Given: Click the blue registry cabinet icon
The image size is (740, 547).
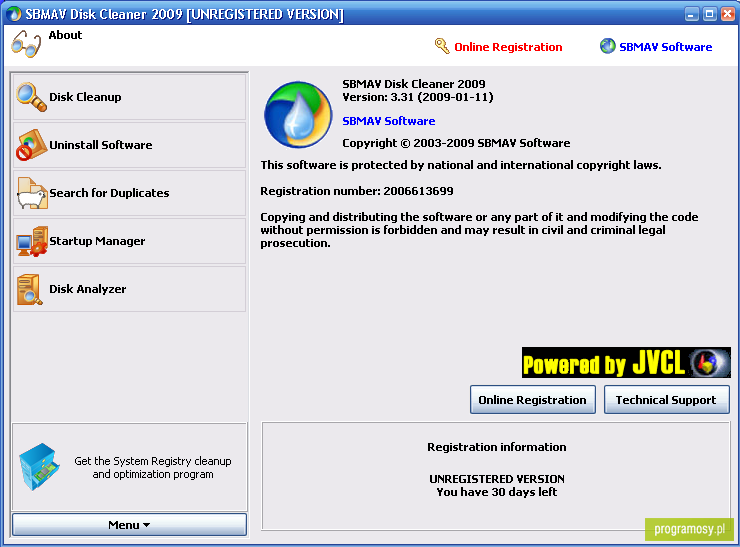Looking at the screenshot, I should click(x=39, y=467).
